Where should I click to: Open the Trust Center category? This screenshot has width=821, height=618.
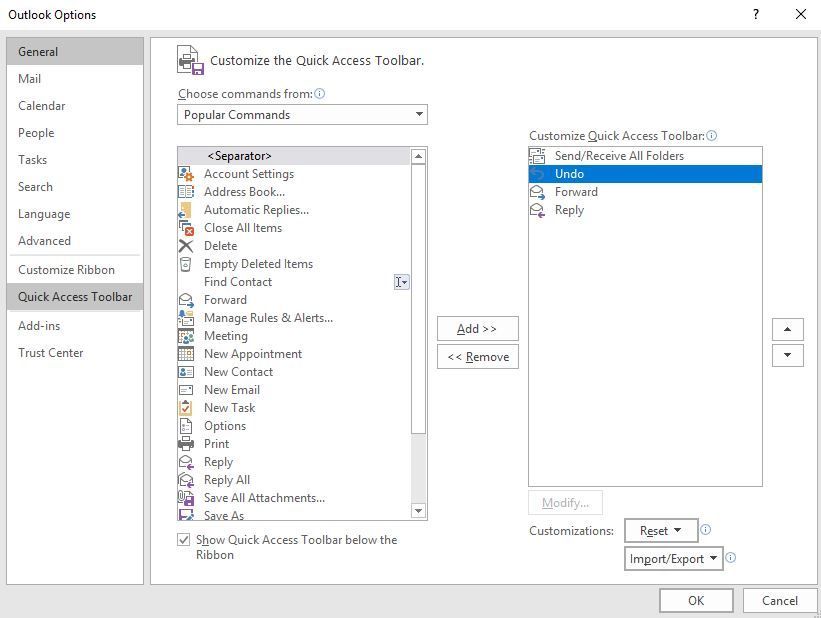click(75, 353)
